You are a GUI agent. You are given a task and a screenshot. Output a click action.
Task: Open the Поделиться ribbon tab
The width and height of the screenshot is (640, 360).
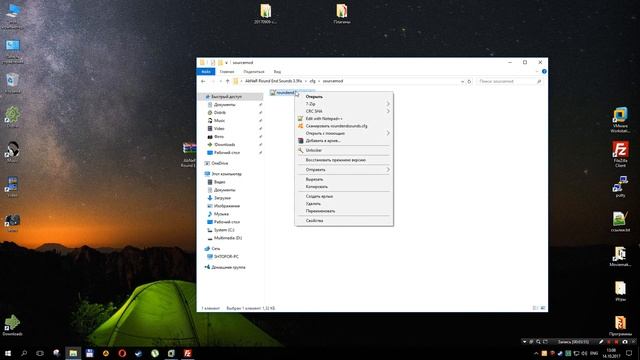[253, 71]
